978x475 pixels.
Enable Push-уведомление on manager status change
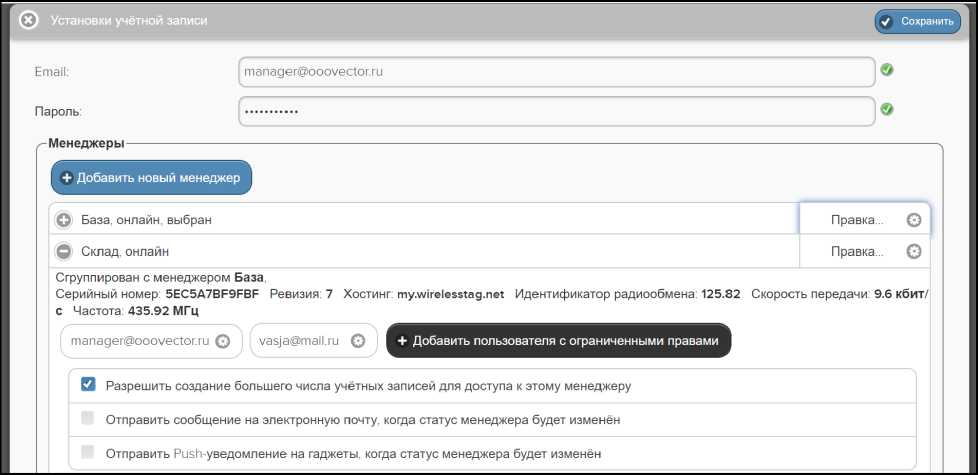88,452
